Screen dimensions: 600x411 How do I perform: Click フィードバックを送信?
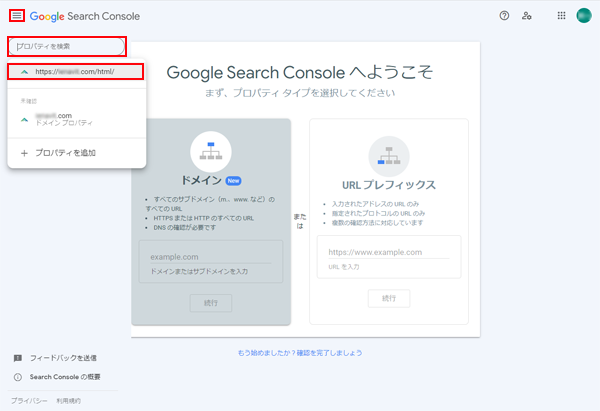coord(63,358)
